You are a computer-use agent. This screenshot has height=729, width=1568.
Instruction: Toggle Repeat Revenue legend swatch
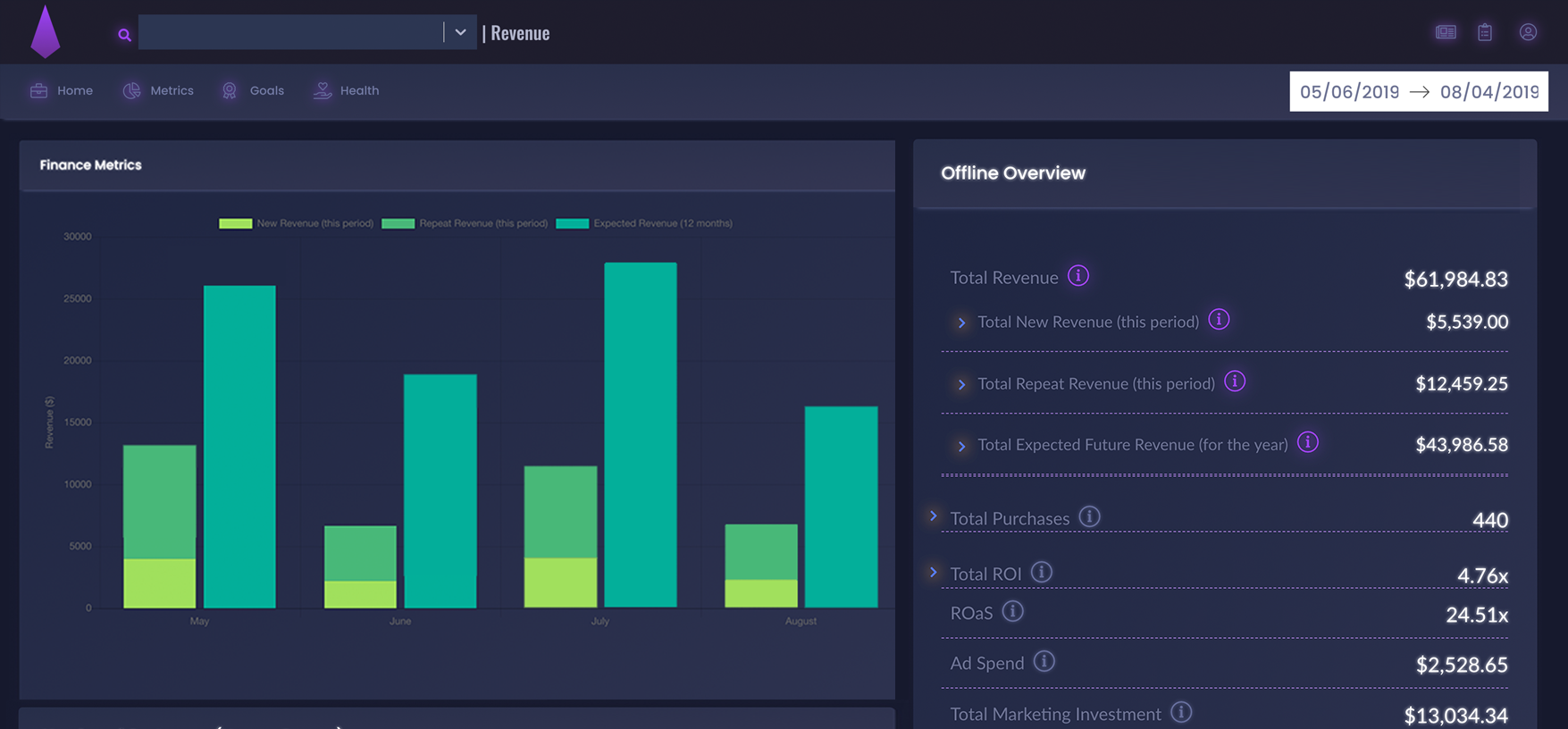pos(398,223)
